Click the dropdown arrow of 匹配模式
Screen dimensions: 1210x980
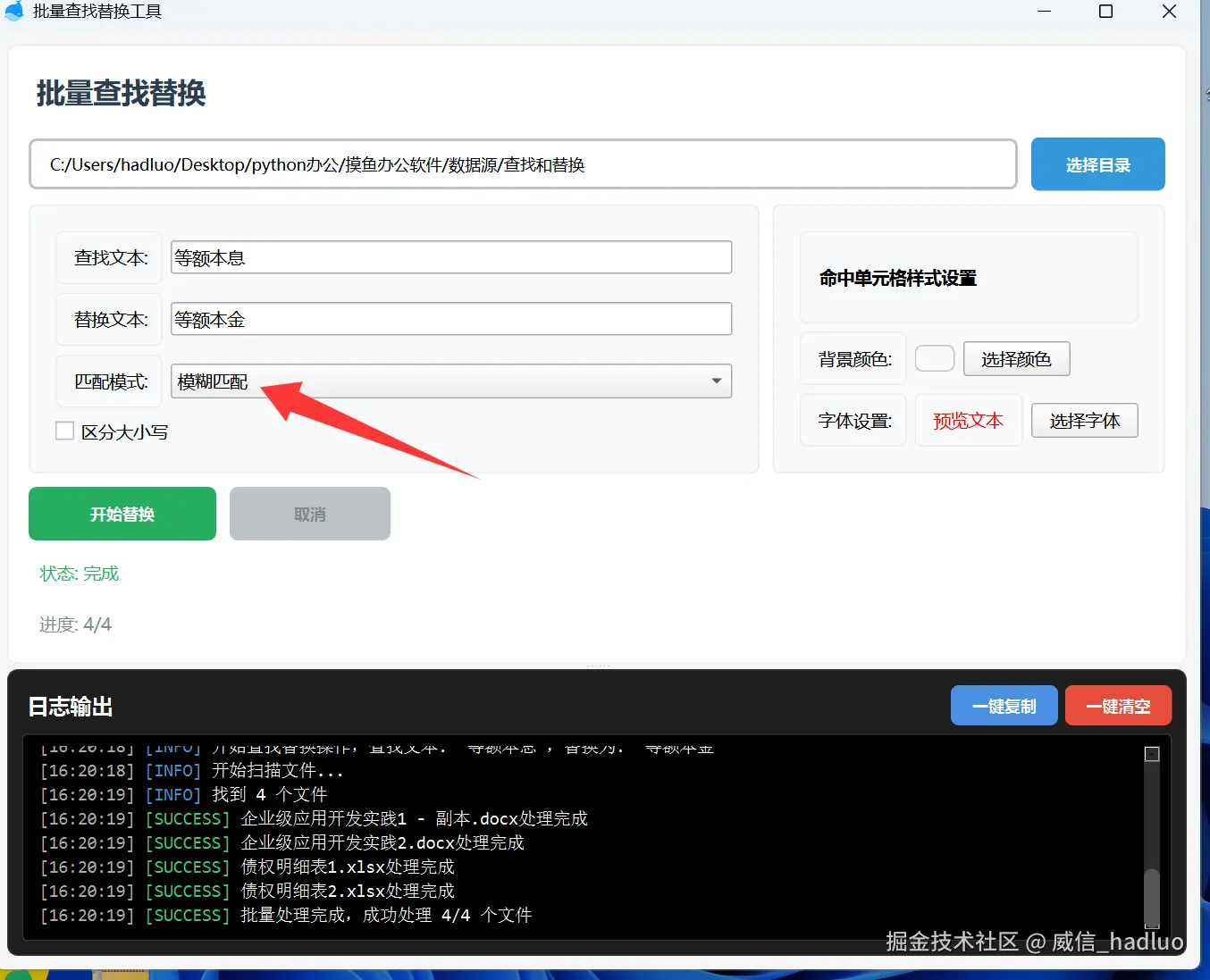tap(716, 381)
